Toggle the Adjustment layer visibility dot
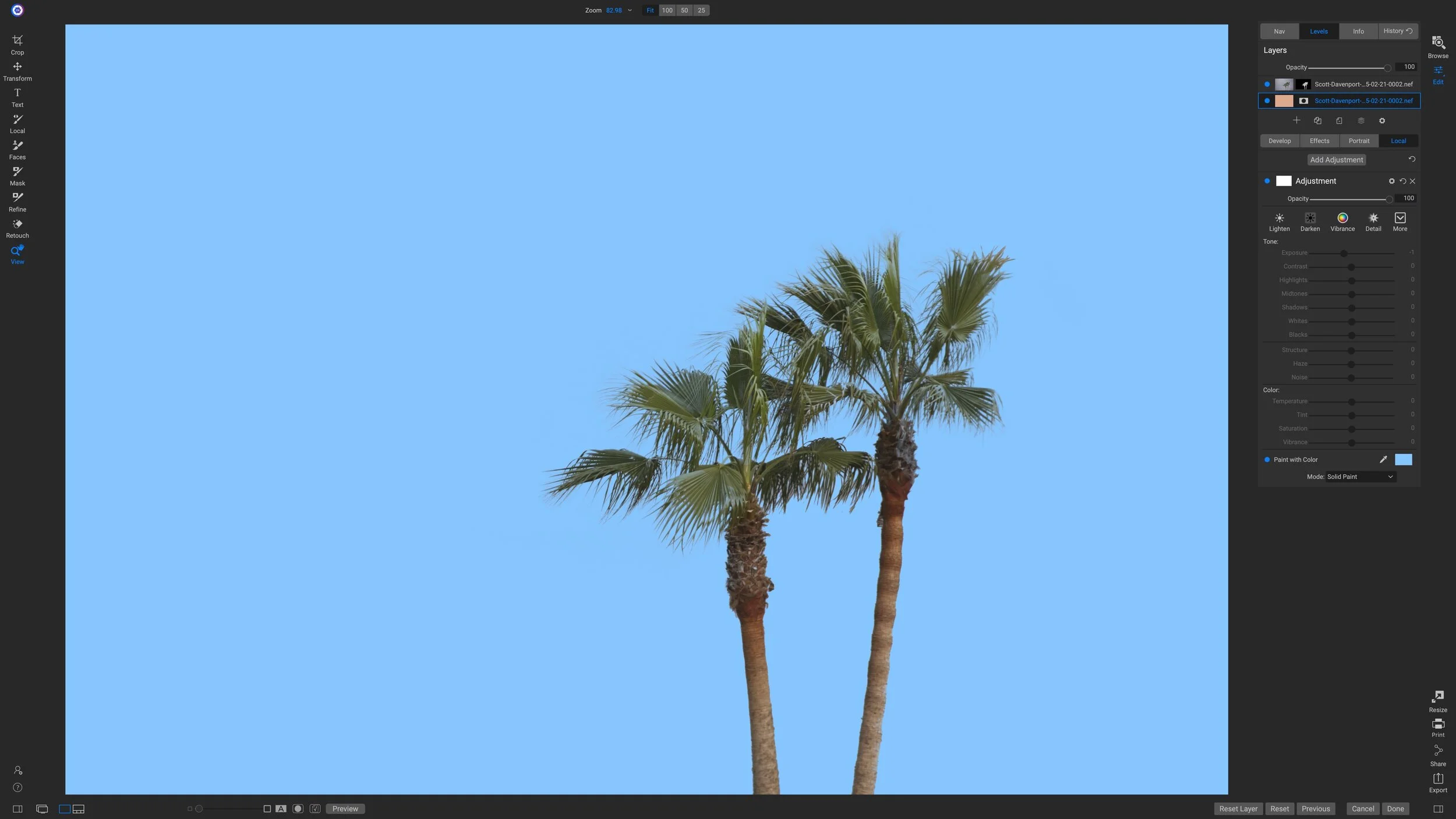 point(1267,181)
